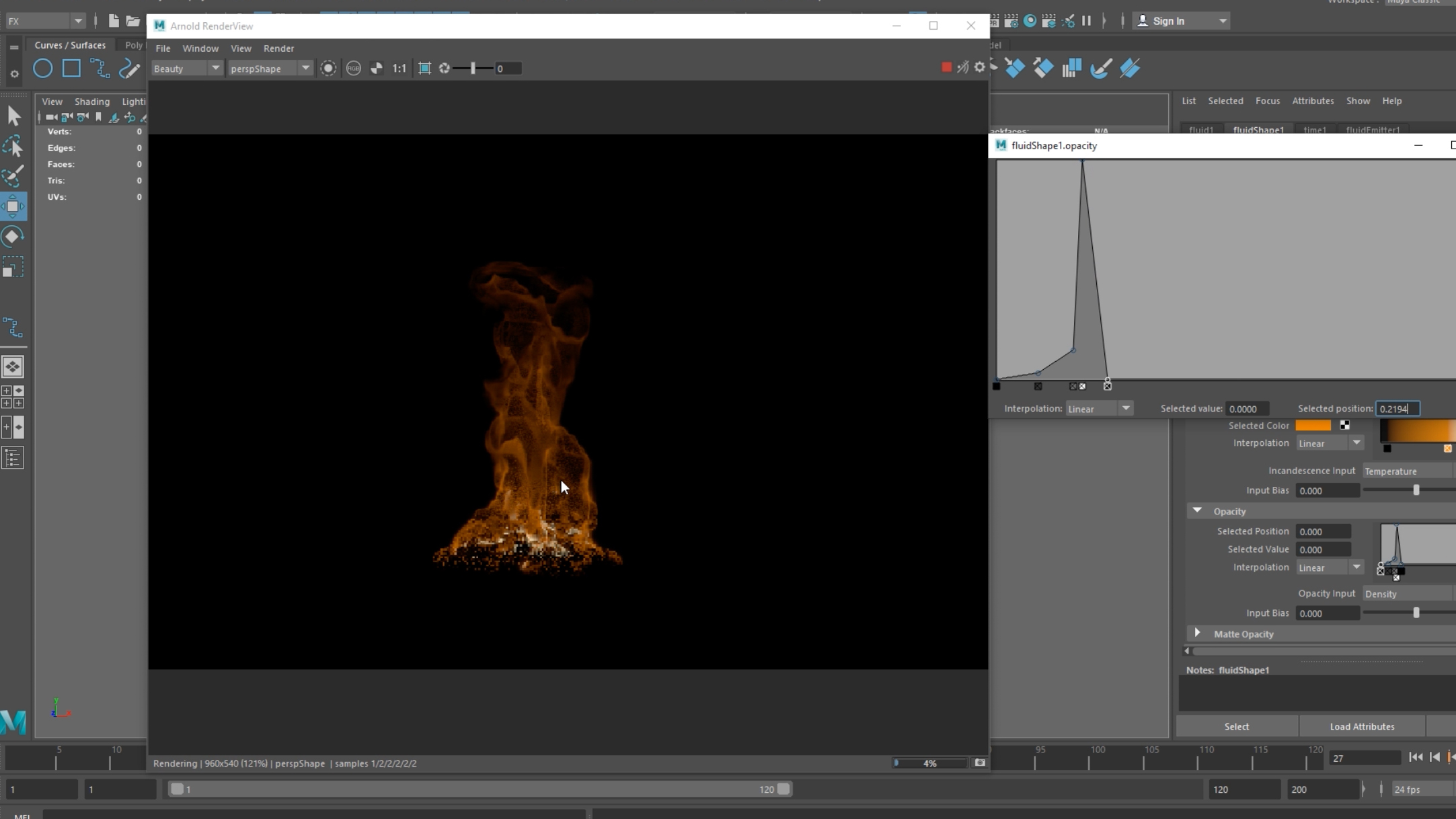Open the Beauty AOV dropdown
The width and height of the screenshot is (1456, 819).
pos(186,69)
